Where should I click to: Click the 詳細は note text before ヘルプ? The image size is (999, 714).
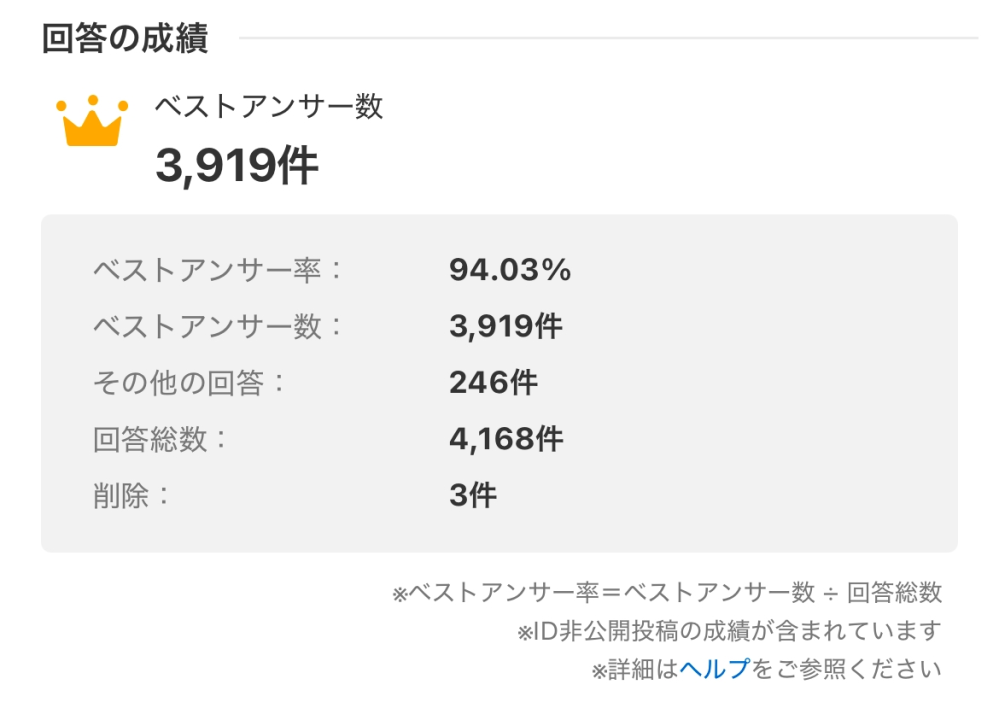click(635, 669)
